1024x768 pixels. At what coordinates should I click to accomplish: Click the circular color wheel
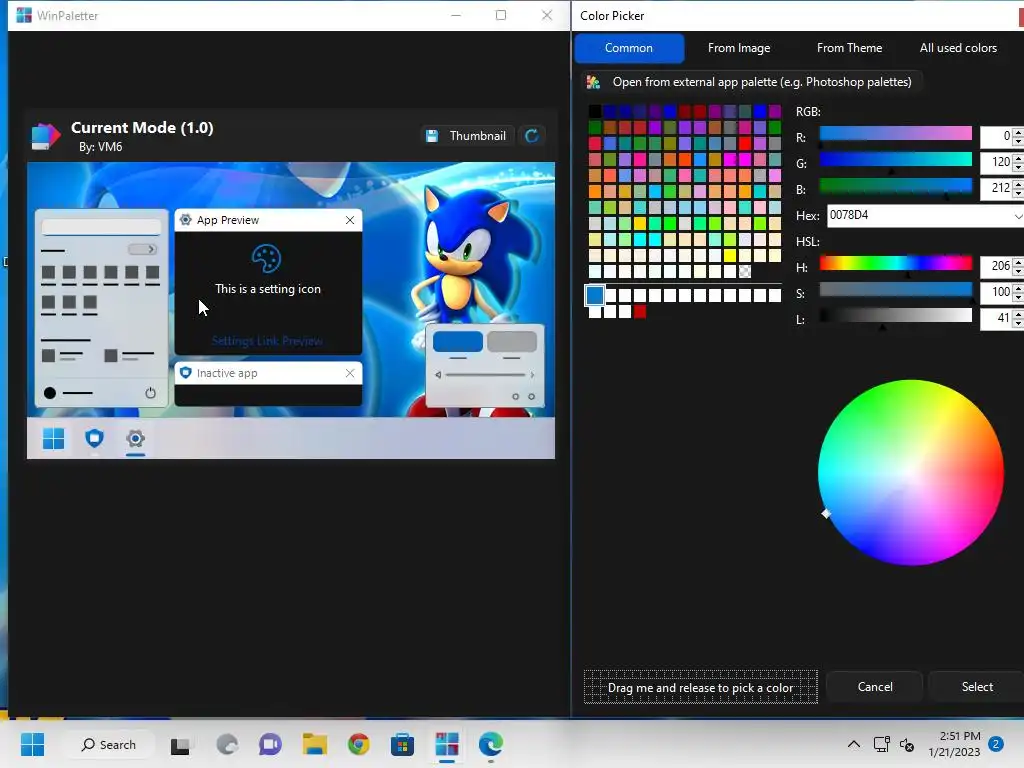pos(910,472)
